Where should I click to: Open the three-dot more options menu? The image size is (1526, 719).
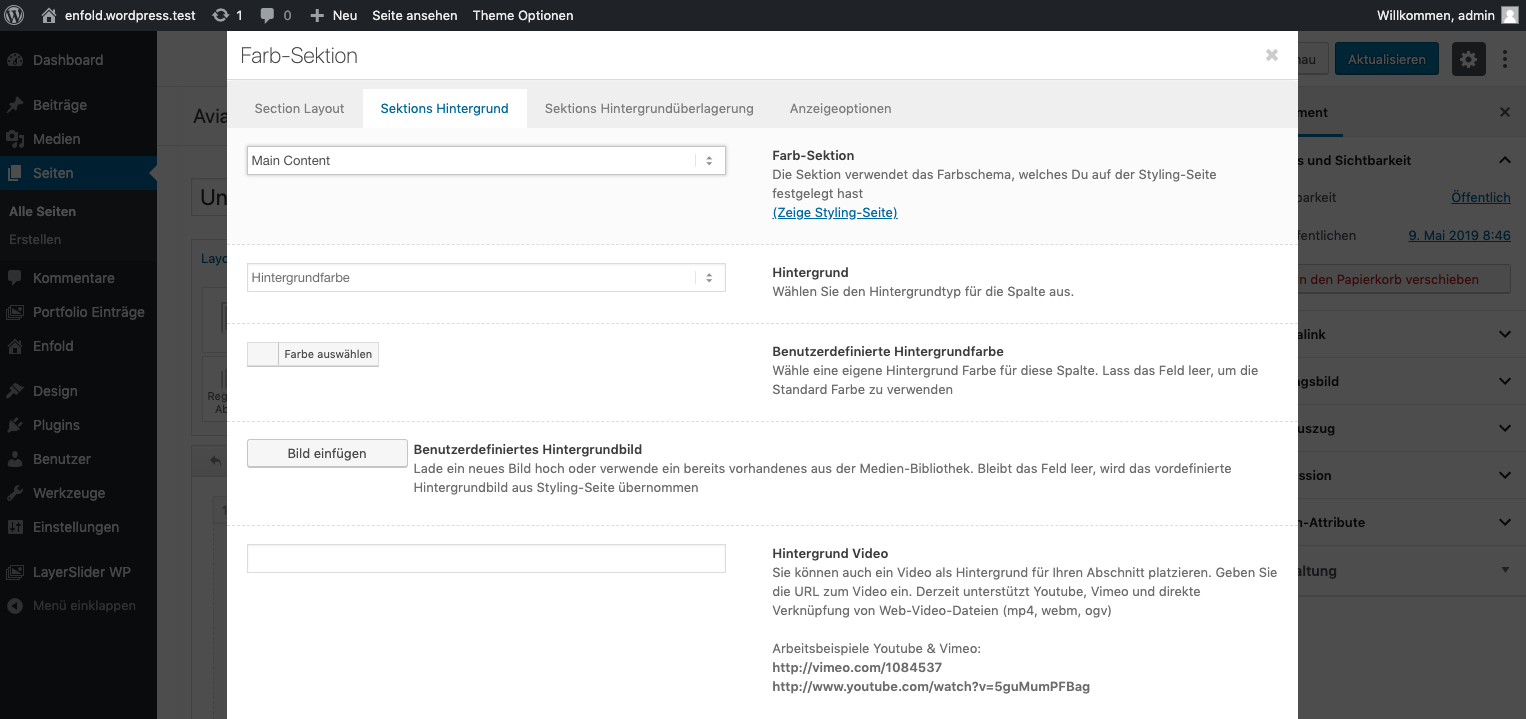pos(1505,59)
